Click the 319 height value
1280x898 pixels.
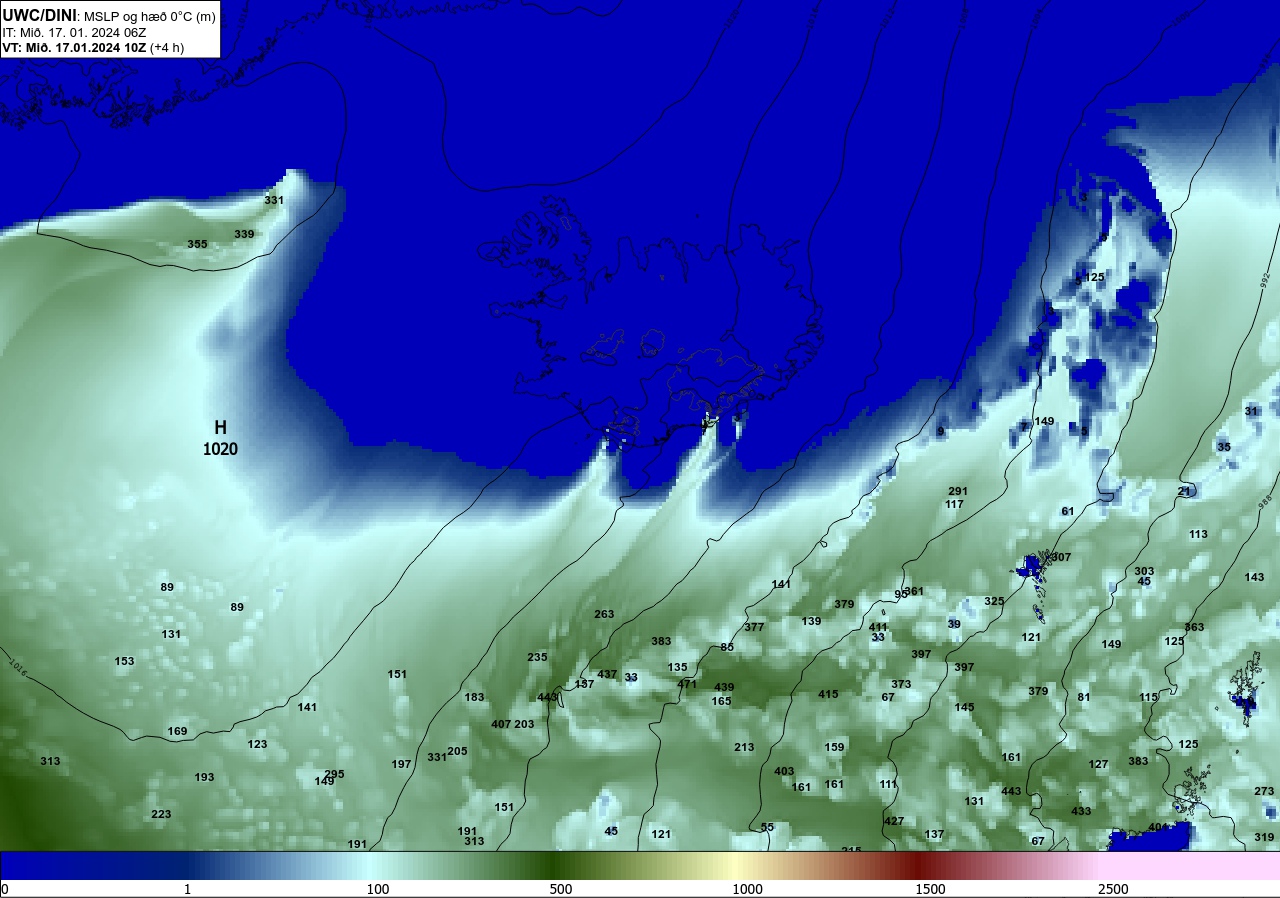pyautogui.click(x=1264, y=837)
